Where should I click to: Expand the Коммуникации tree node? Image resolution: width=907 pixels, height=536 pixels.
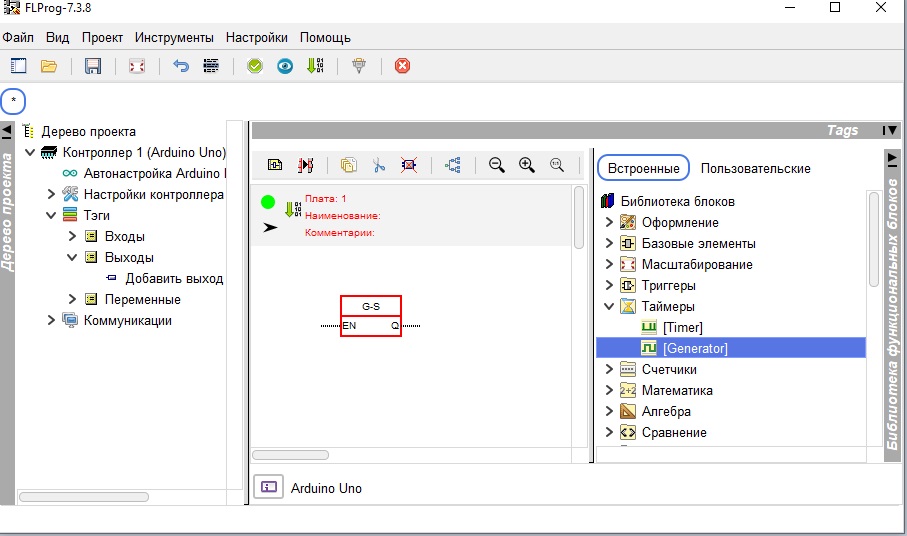[x=51, y=321]
